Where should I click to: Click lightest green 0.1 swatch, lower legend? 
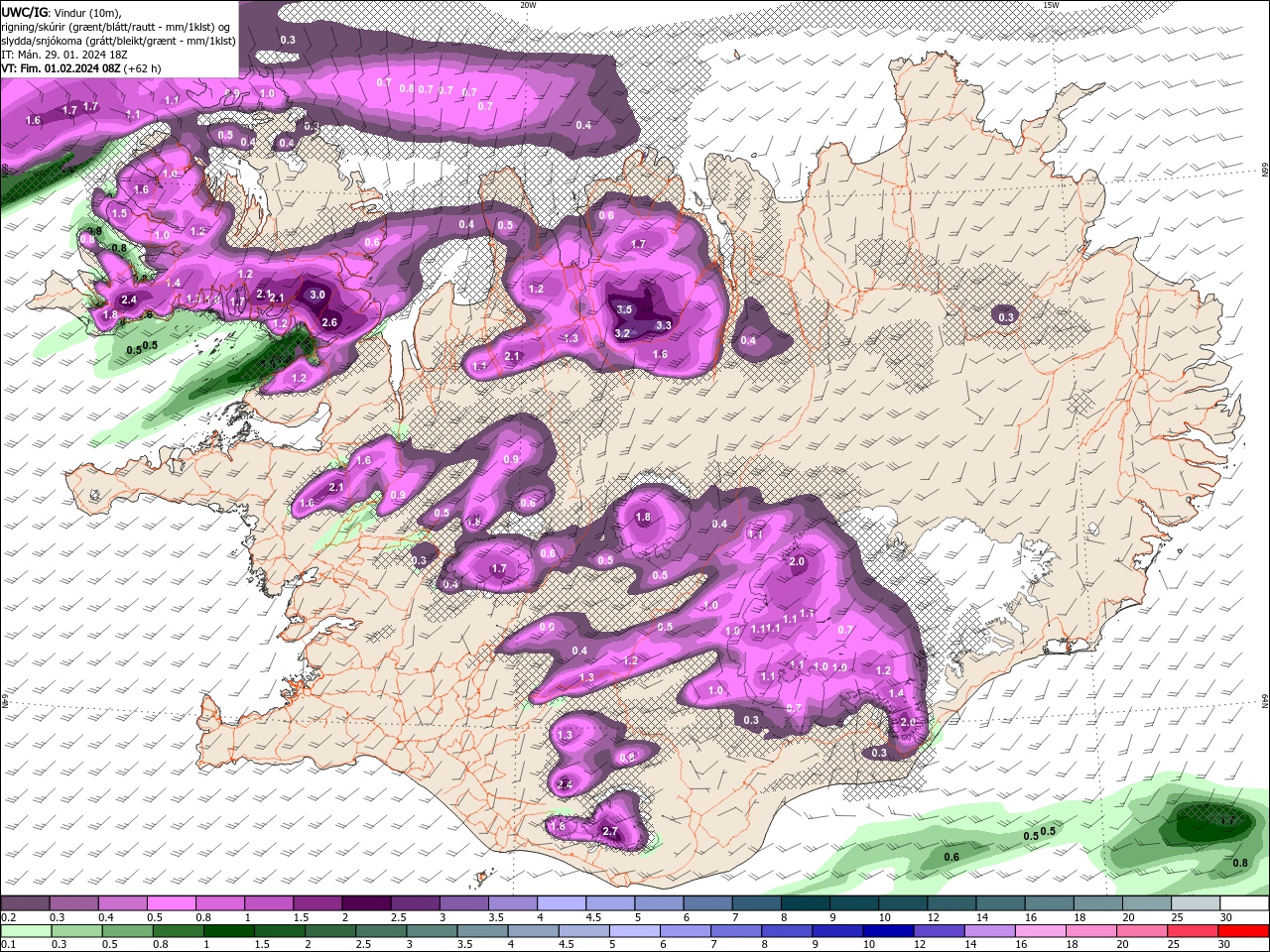coord(25,931)
